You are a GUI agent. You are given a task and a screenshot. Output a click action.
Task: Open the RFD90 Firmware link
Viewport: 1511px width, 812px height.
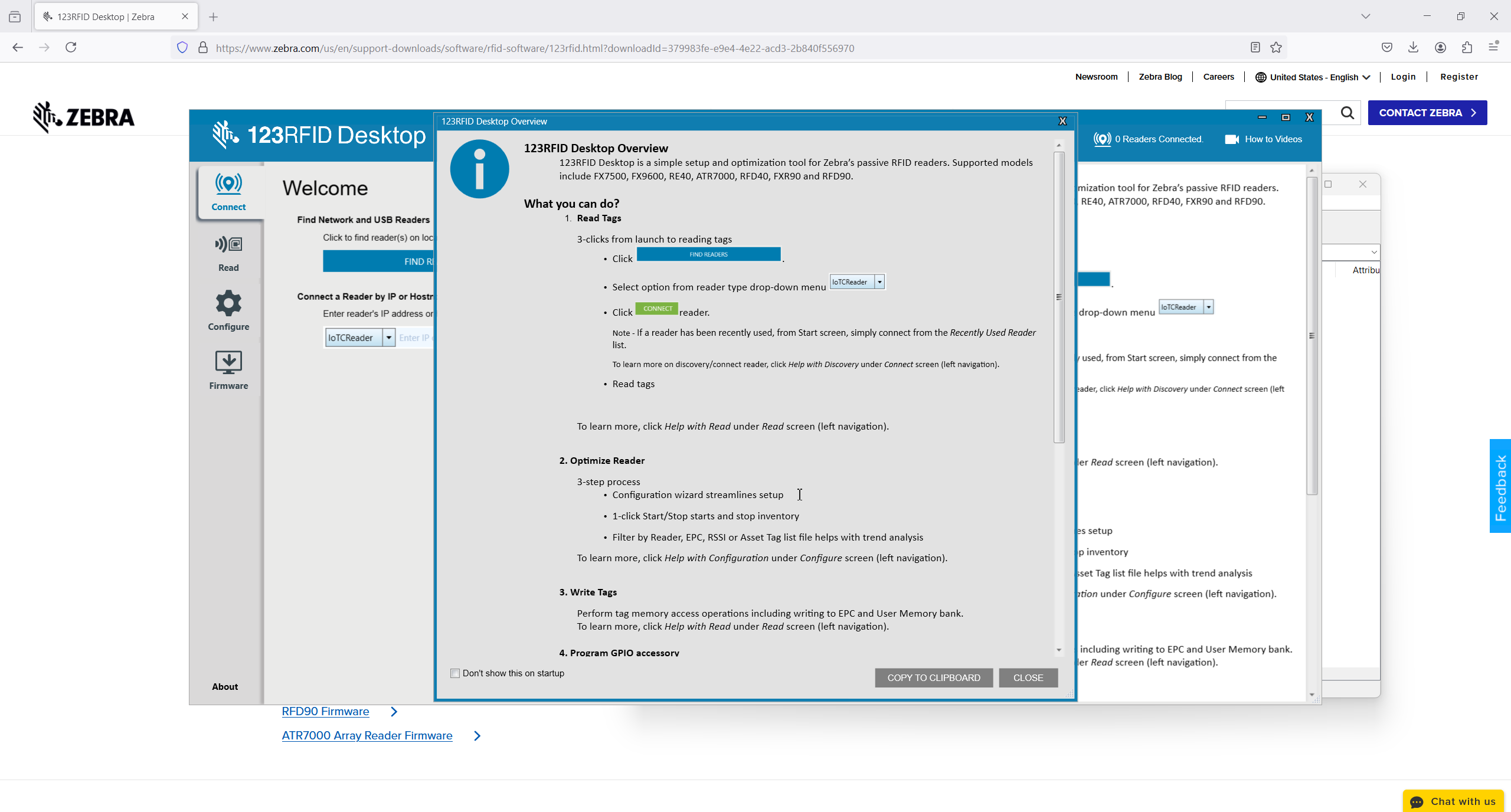click(x=325, y=711)
